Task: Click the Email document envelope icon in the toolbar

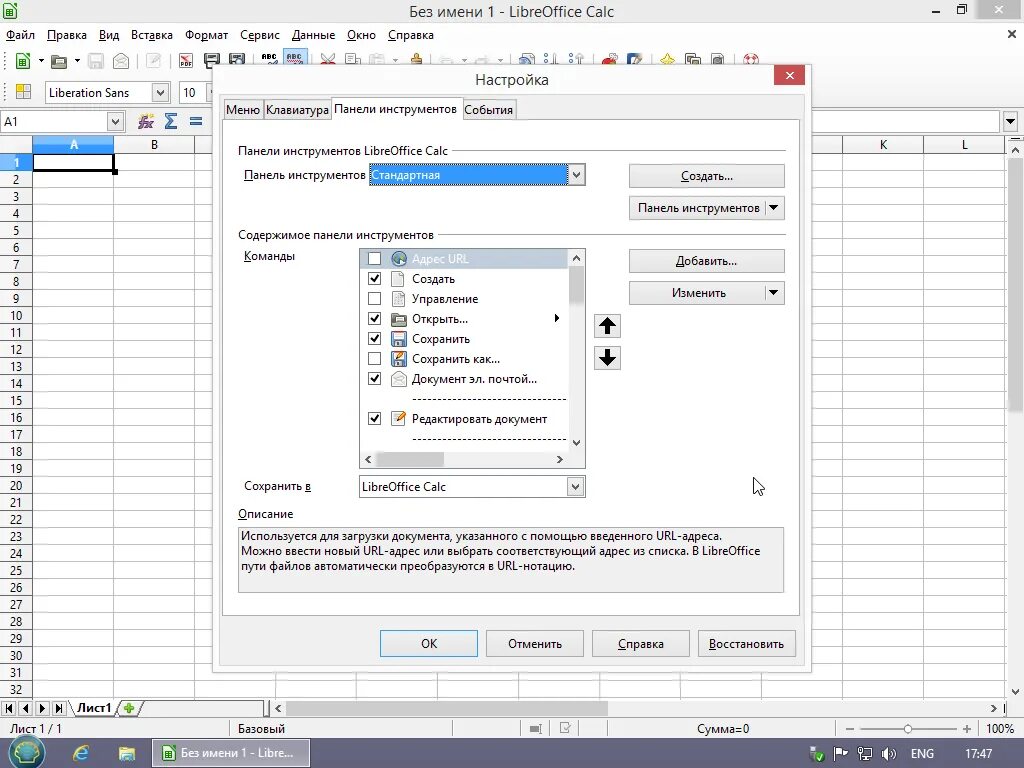Action: click(121, 61)
